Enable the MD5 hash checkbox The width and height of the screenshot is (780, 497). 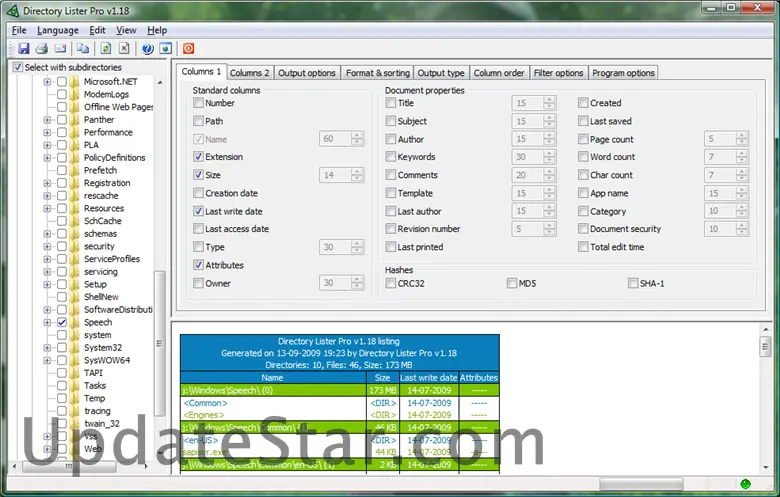coord(512,283)
